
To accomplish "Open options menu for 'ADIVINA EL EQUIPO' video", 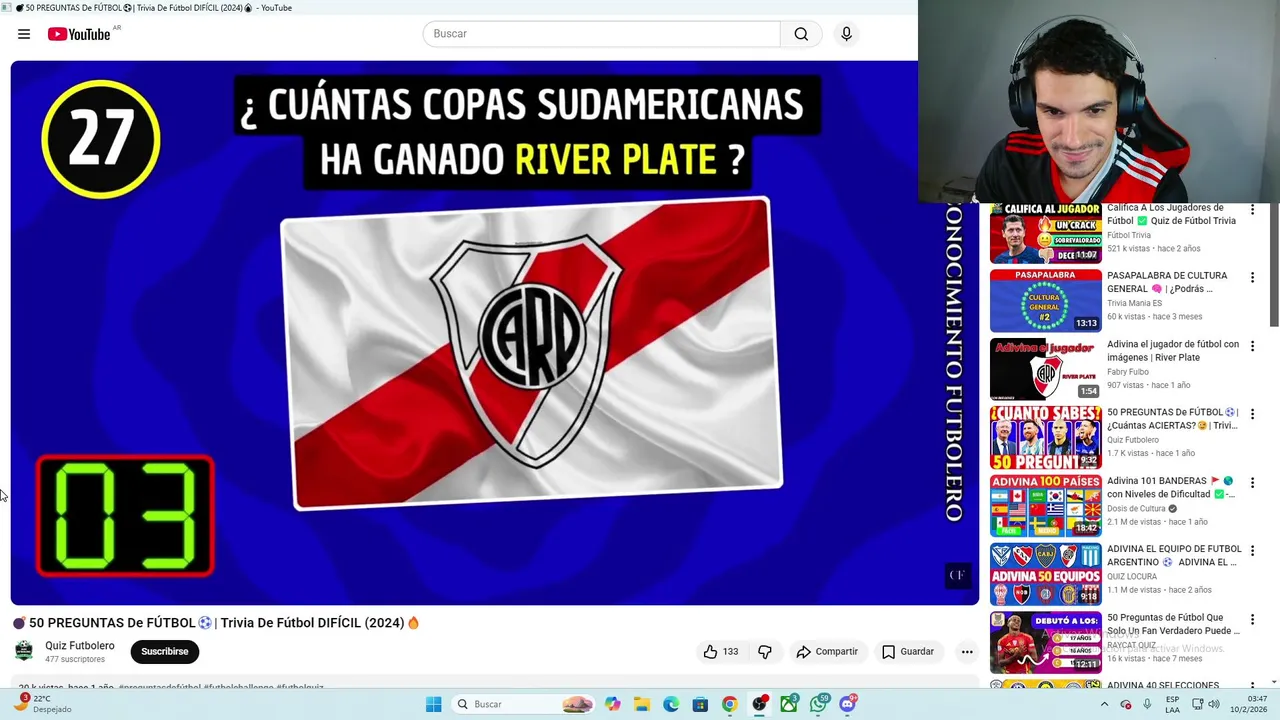I will [x=1252, y=550].
